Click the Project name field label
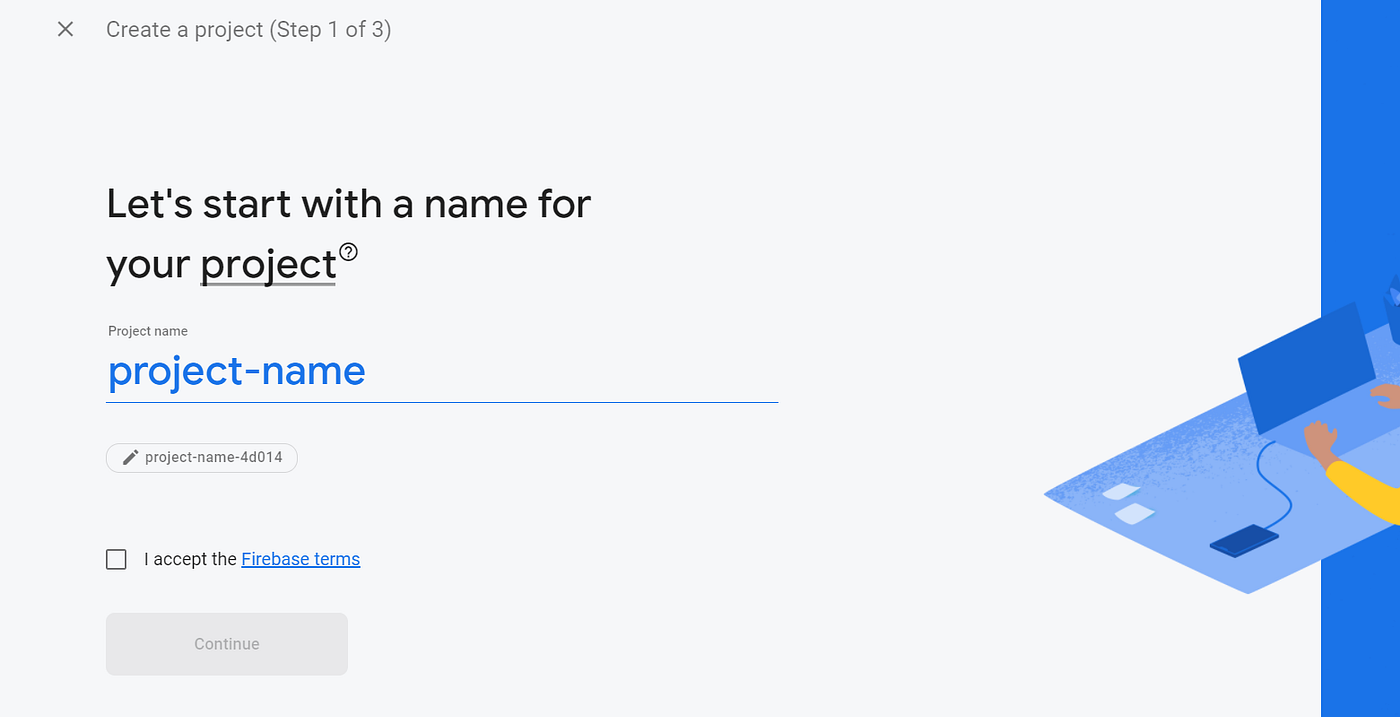This screenshot has width=1400, height=717. coord(147,330)
